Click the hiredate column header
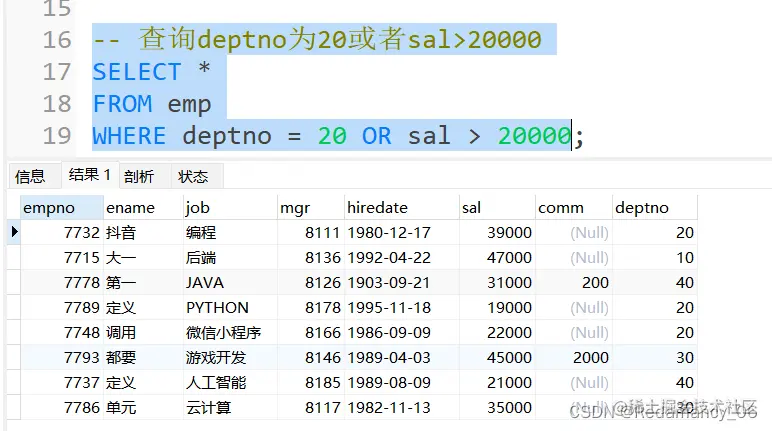This screenshot has height=431, width=772. click(402, 207)
